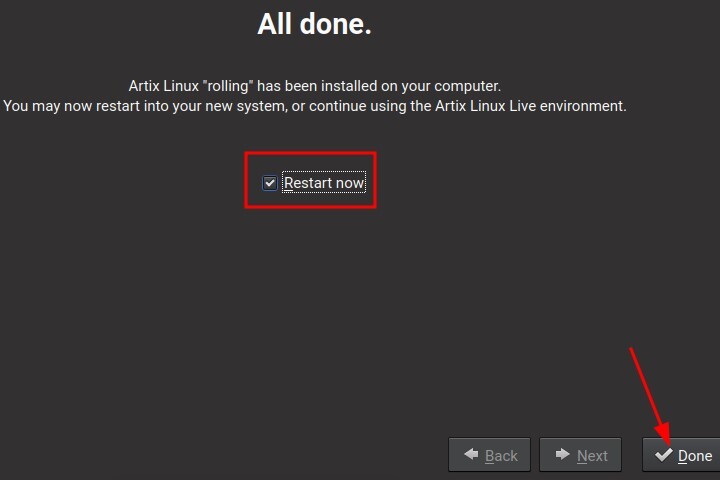Click the 'has been installed on your computer' line
The image size is (720, 480).
[x=379, y=86]
